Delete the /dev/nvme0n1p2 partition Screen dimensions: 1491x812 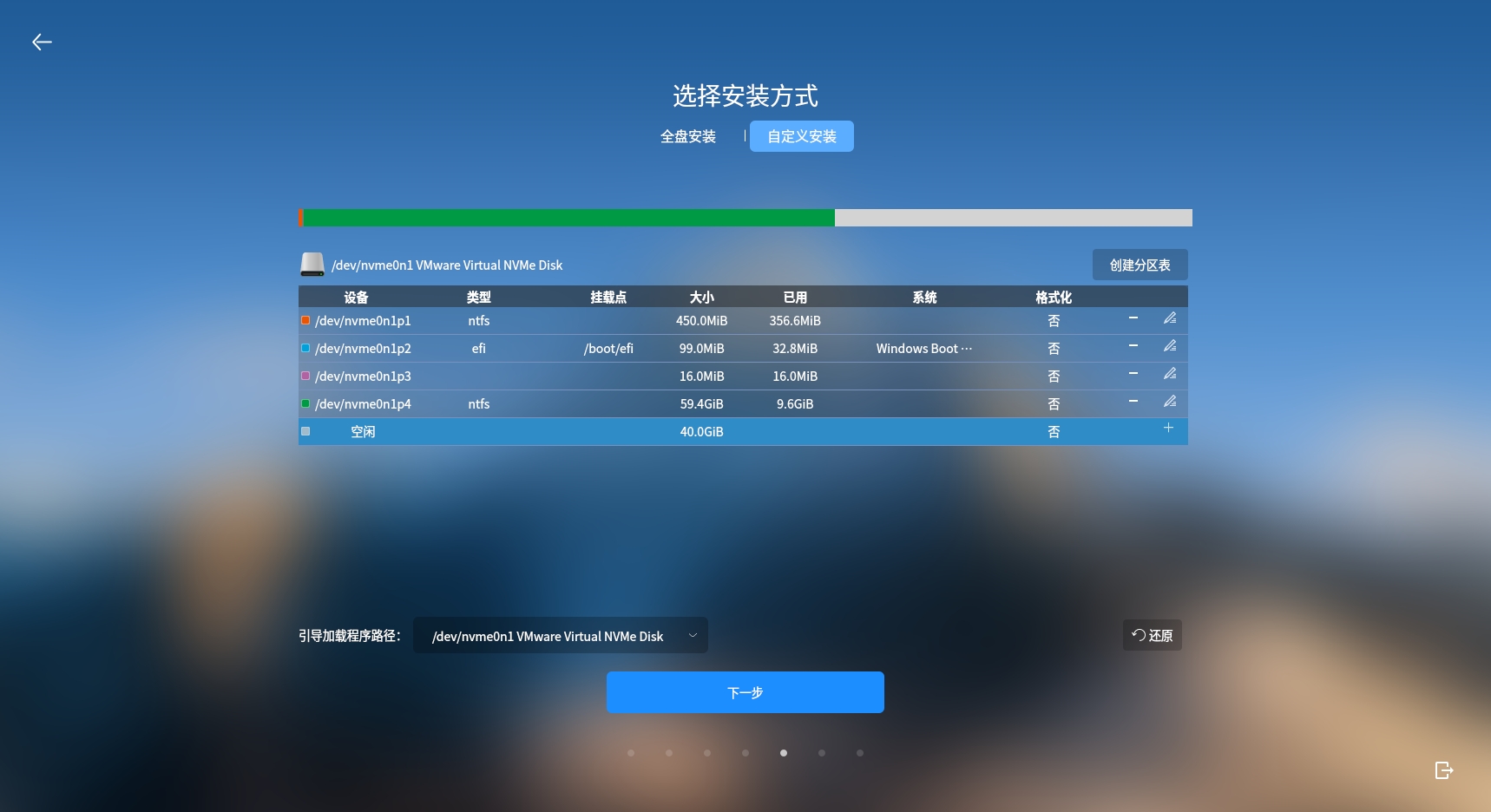(x=1133, y=346)
